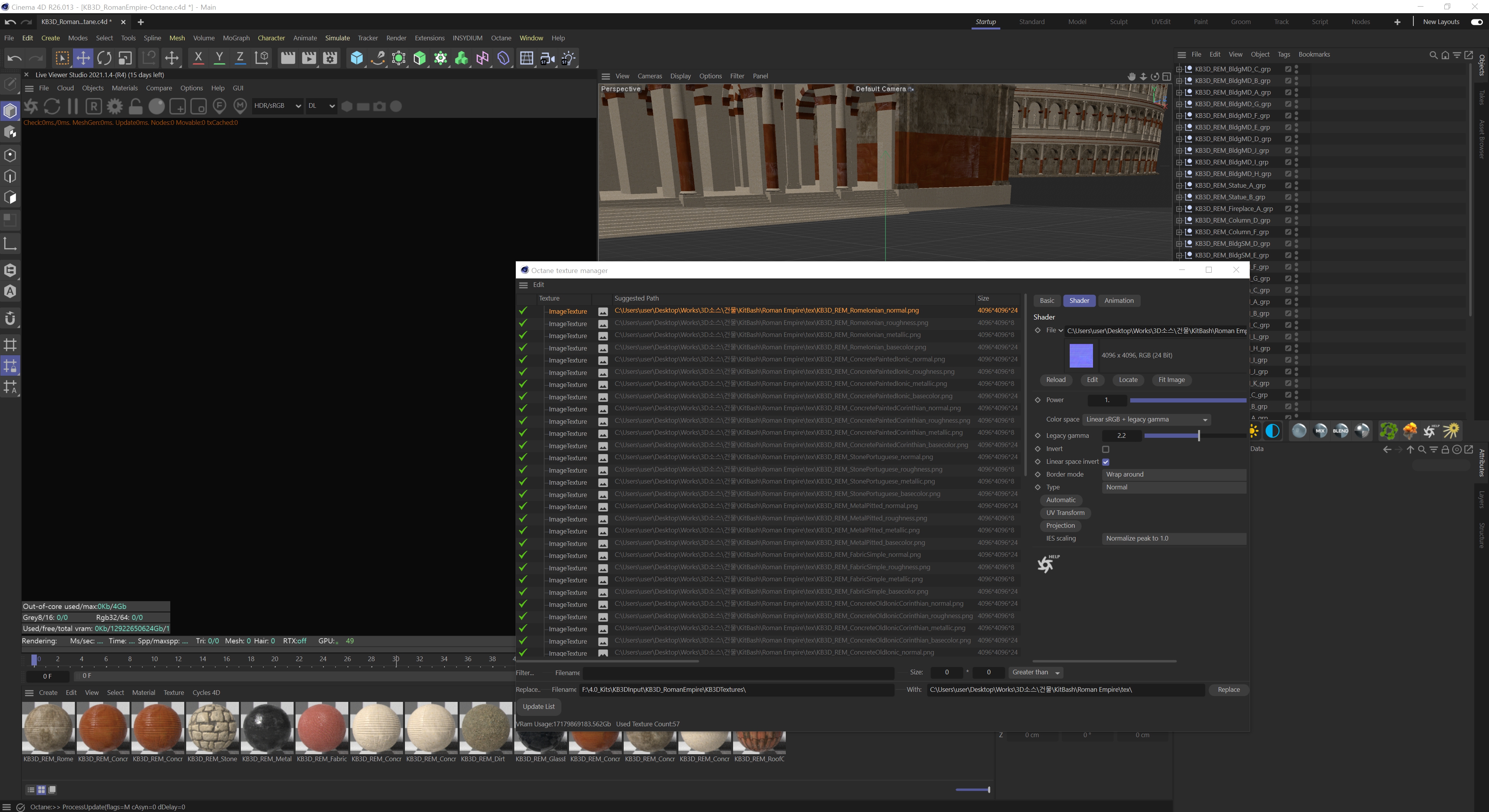
Task: Expand KB3D_REM_Statue_B_grp tree node
Action: pos(1179,197)
